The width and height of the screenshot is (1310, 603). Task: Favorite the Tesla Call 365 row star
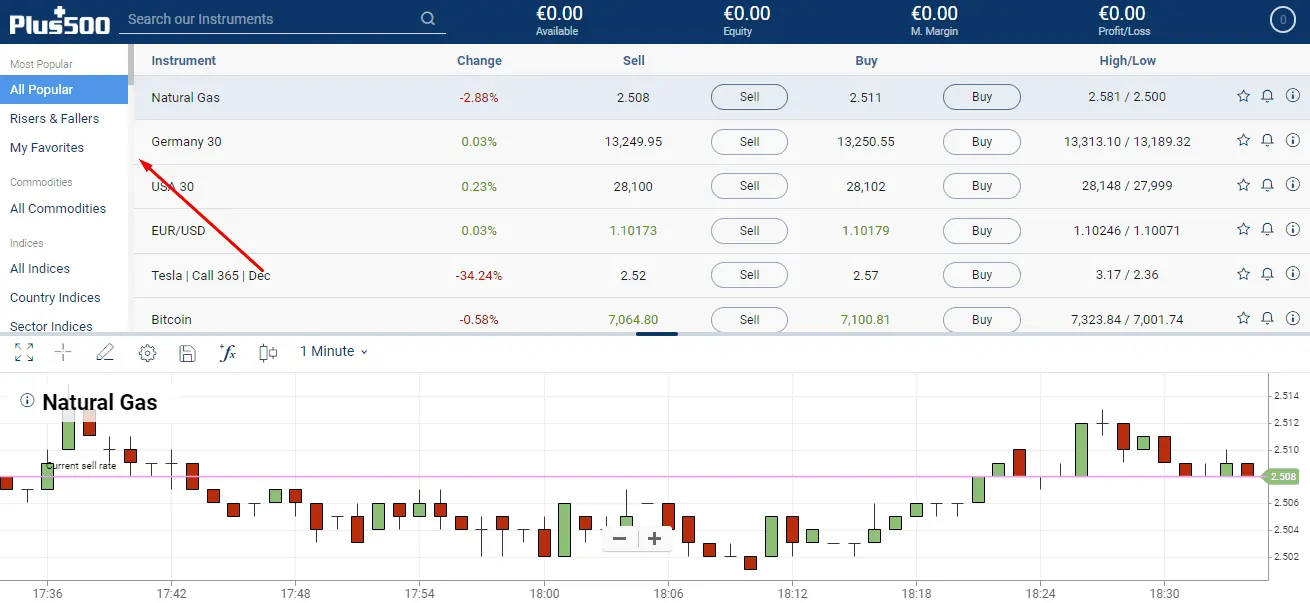[x=1243, y=273]
